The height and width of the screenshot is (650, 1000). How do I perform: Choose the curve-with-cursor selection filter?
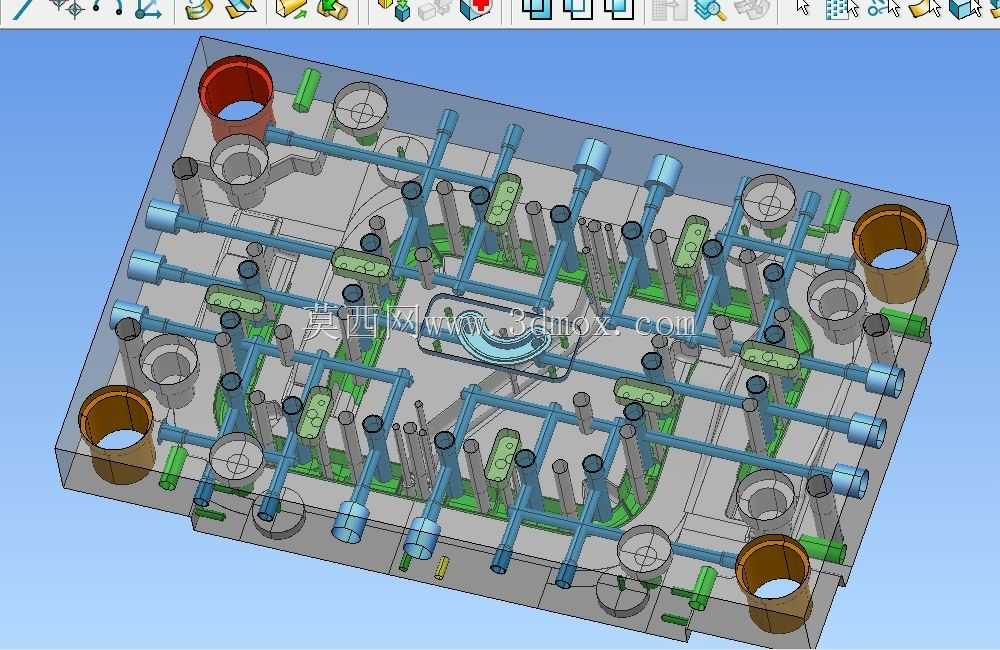[x=884, y=8]
